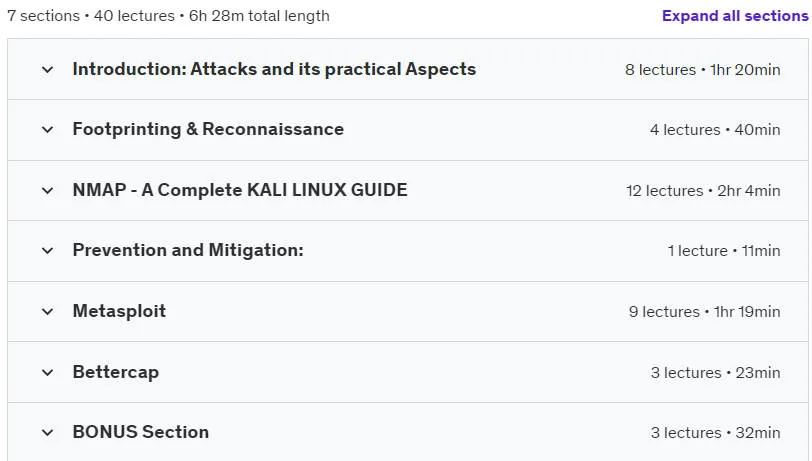812x461 pixels.
Task: Click the 12 lectures 2hr 4min label
Action: click(x=703, y=191)
